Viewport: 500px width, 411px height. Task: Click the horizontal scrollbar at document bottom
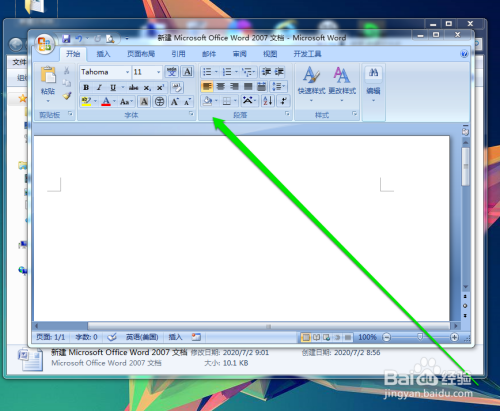[x=268, y=326]
